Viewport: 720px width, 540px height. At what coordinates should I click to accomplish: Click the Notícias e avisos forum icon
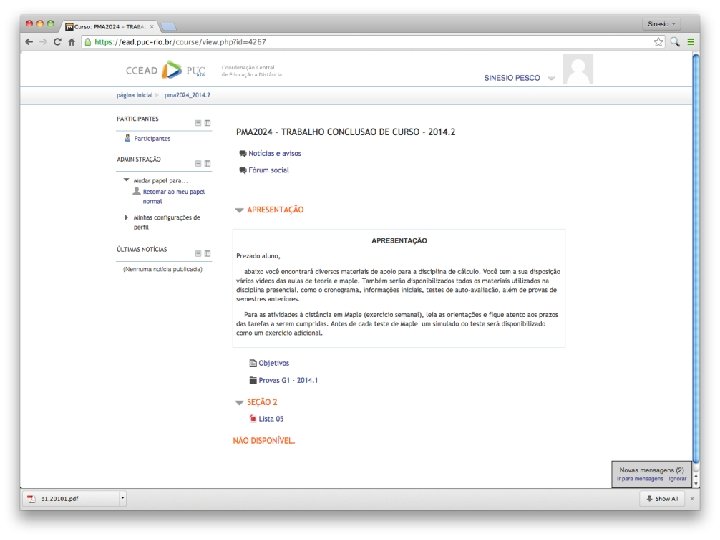[243, 153]
